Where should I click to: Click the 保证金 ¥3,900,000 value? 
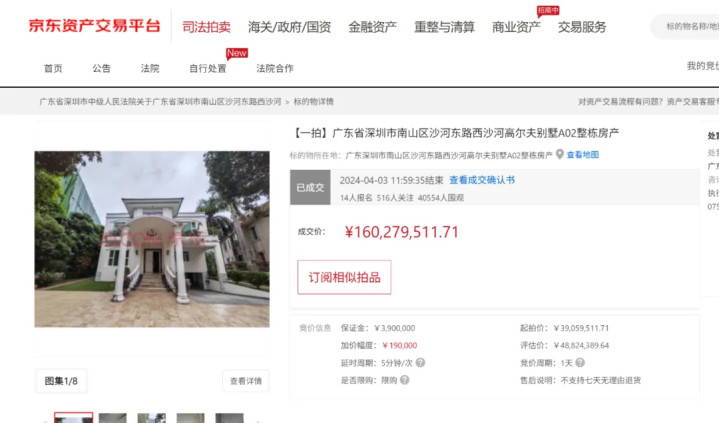(x=394, y=328)
